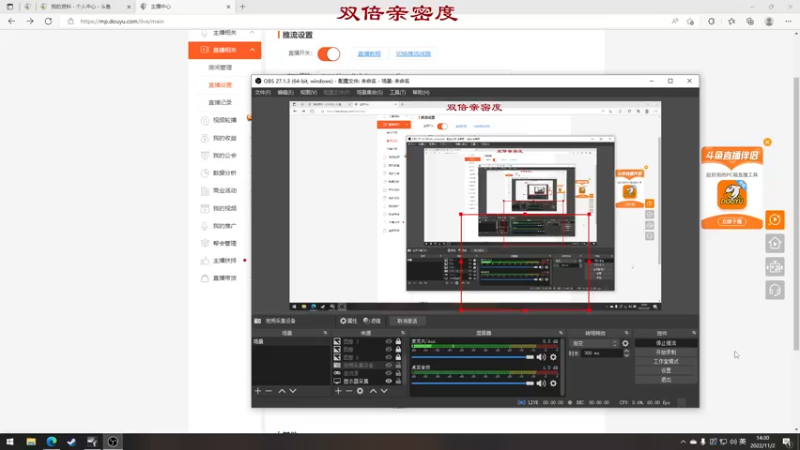Screen dimensions: 800x450
Task: Open 桌面音频 audio settings gear
Action: 553,383
